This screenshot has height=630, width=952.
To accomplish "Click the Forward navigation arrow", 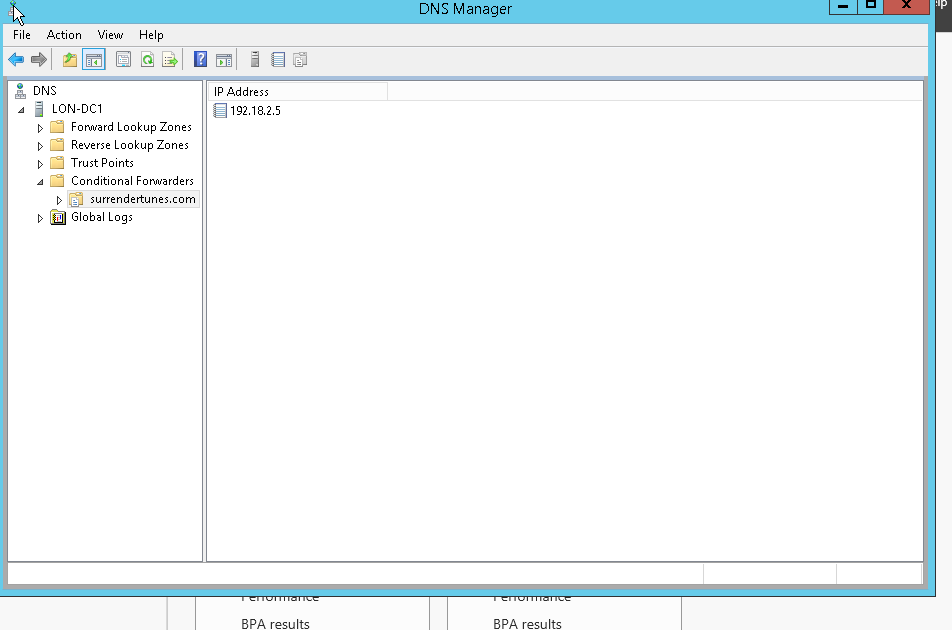I will pos(39,59).
